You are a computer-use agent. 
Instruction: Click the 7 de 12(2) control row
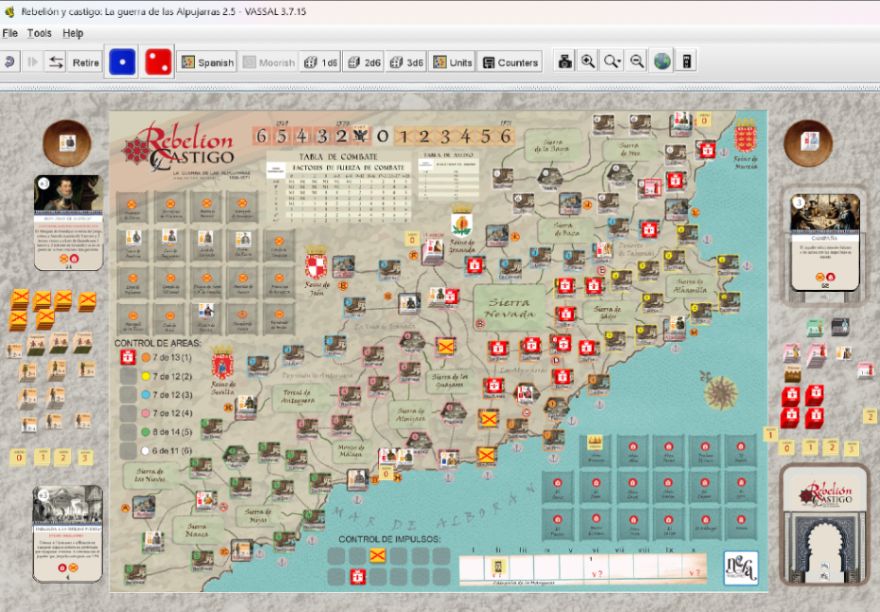pos(166,376)
